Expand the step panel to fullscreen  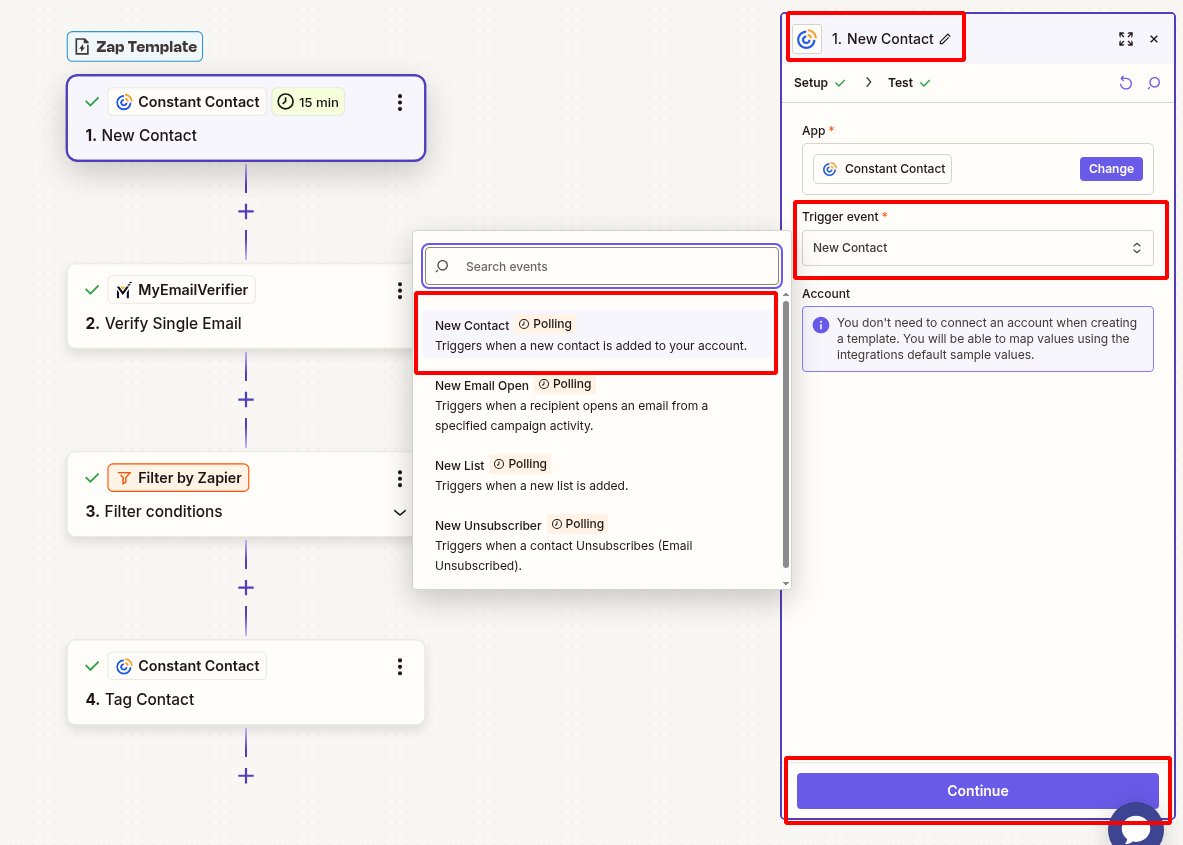[x=1126, y=39]
